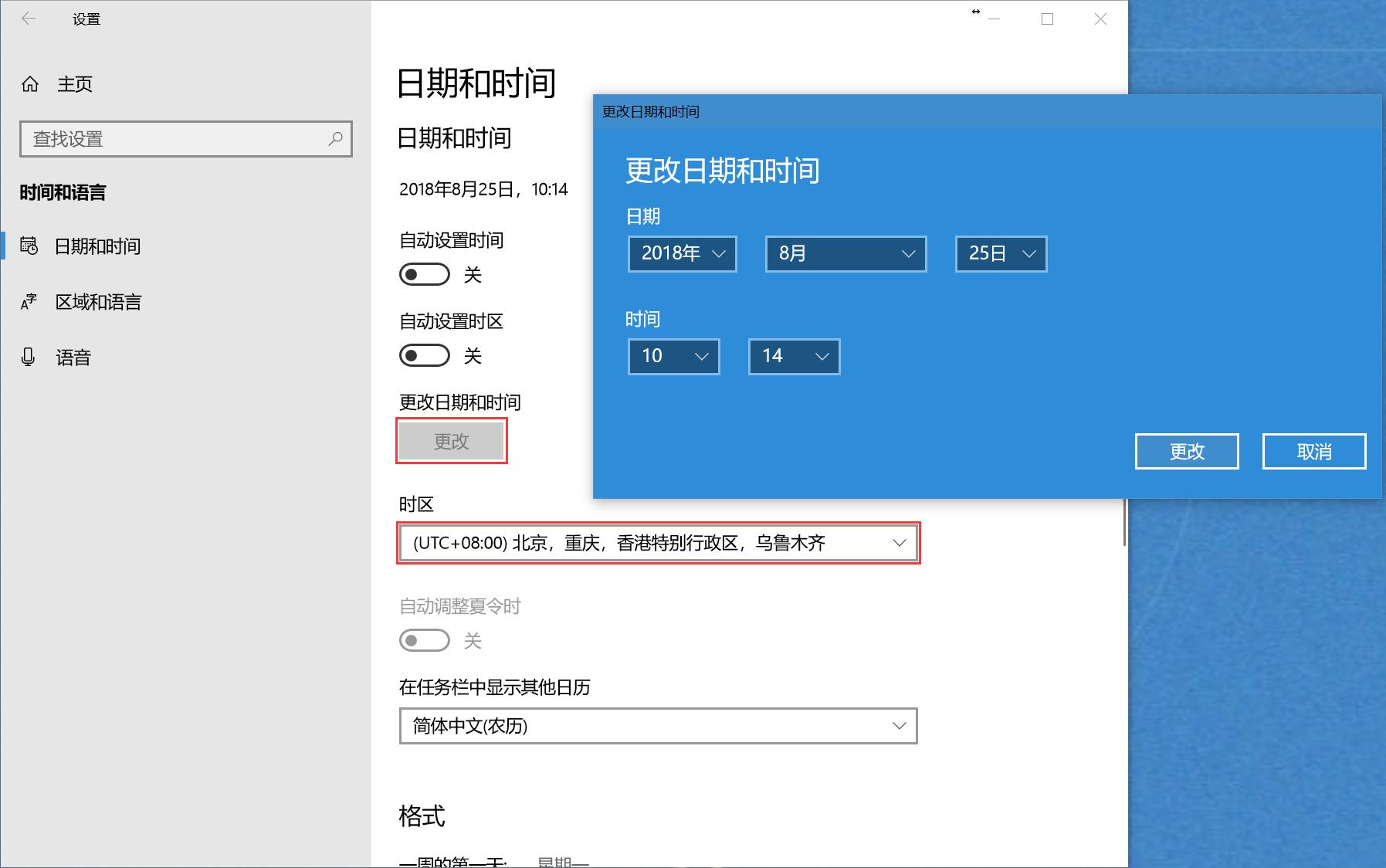This screenshot has width=1386, height=868.
Task: Open the taskbar calendar dropdown showing 简体中文(农历)
Action: click(658, 726)
